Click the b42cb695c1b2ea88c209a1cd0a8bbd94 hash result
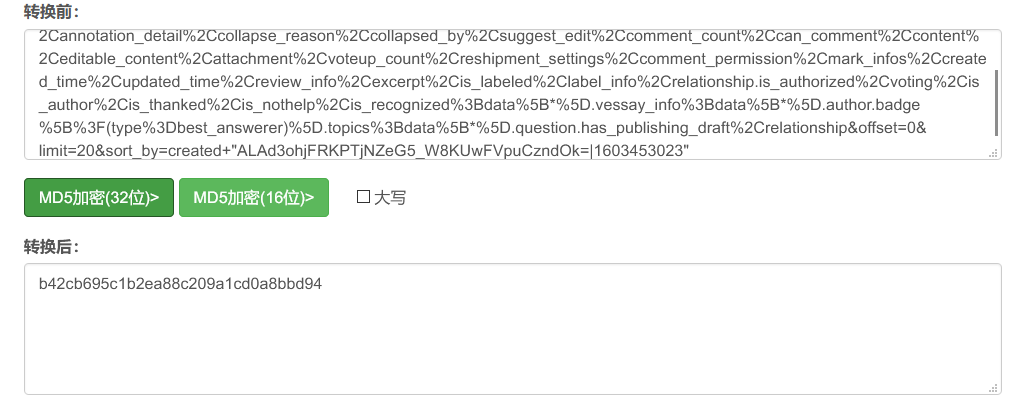Viewport: 1016px width, 405px height. click(180, 284)
